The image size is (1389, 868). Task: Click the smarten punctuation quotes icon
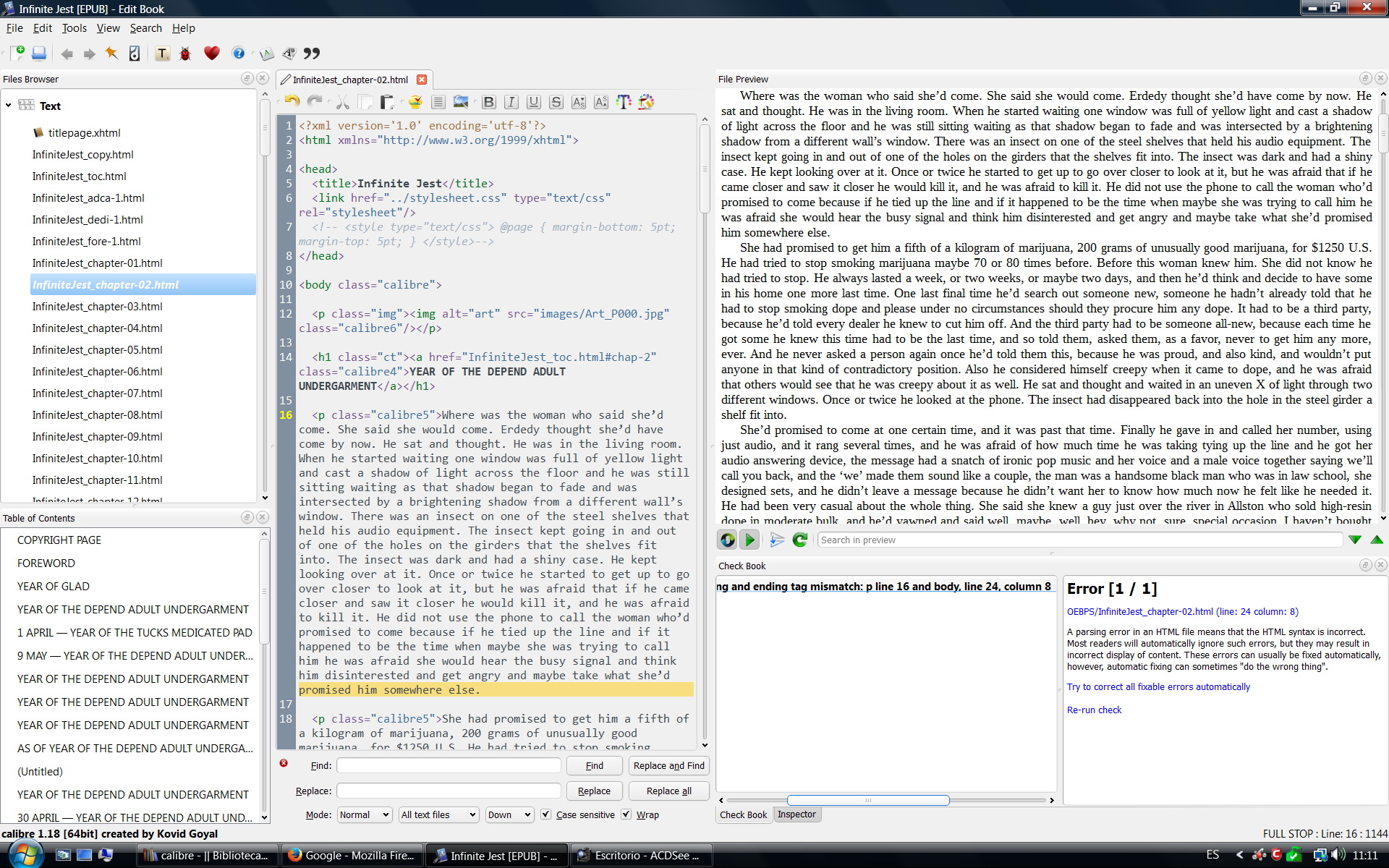312,54
